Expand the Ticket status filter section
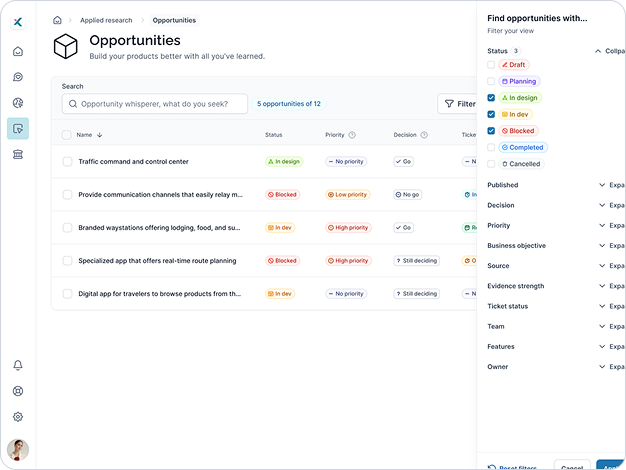 point(612,306)
